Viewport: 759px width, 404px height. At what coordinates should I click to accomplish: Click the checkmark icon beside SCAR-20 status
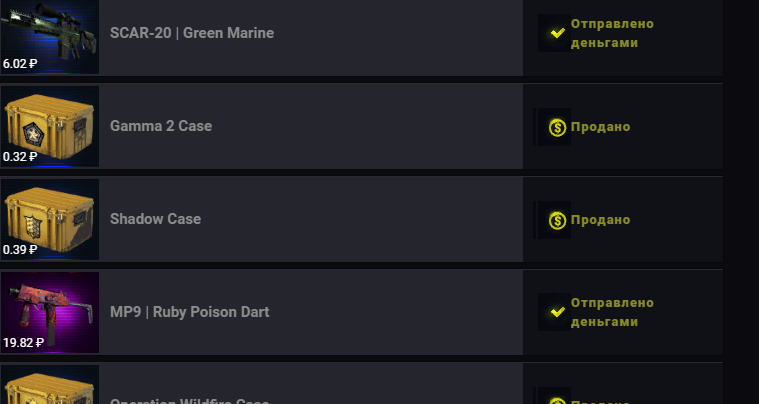tap(557, 33)
